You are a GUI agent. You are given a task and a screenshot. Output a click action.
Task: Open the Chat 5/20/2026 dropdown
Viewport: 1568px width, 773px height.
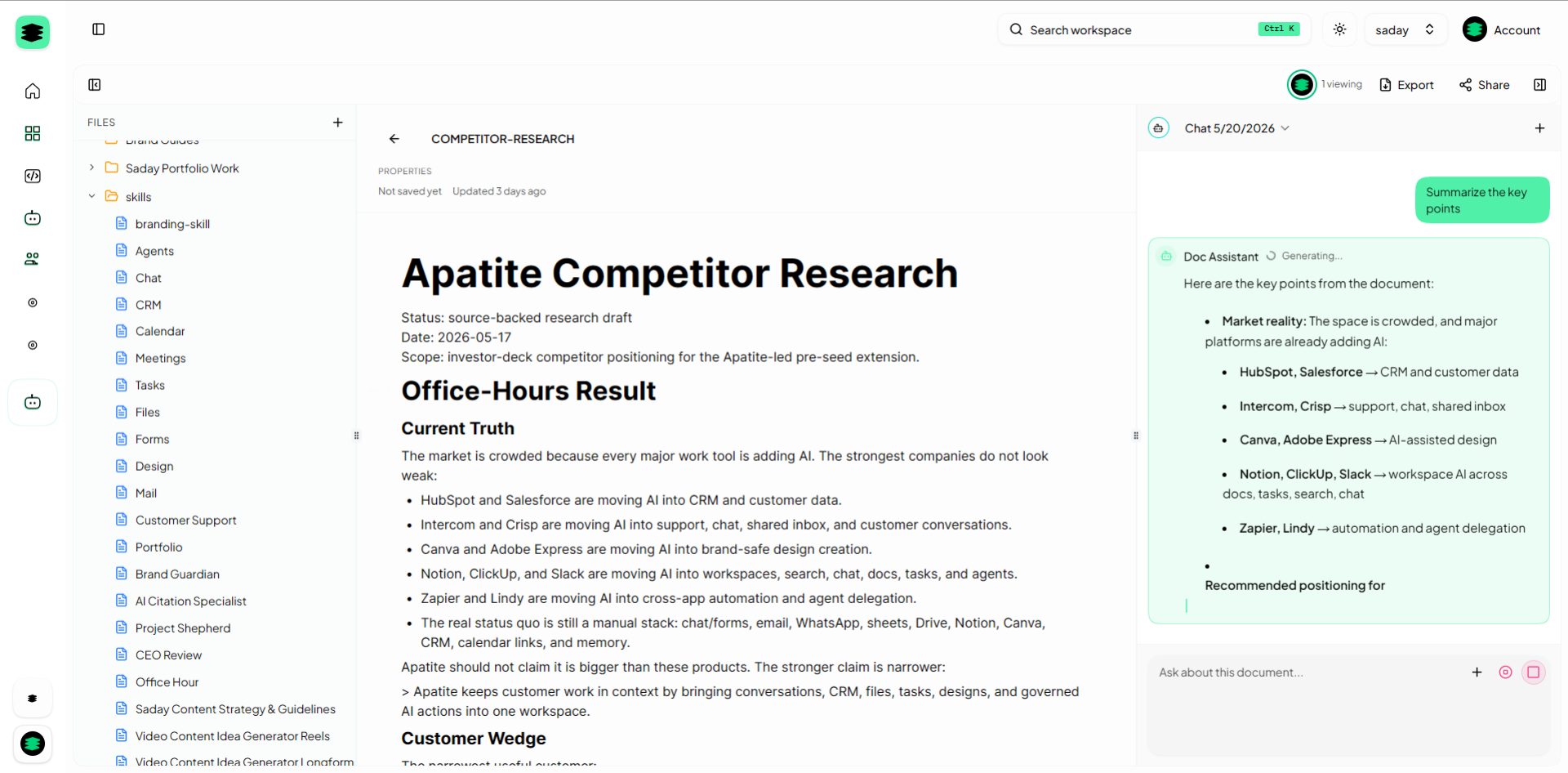tap(1237, 128)
